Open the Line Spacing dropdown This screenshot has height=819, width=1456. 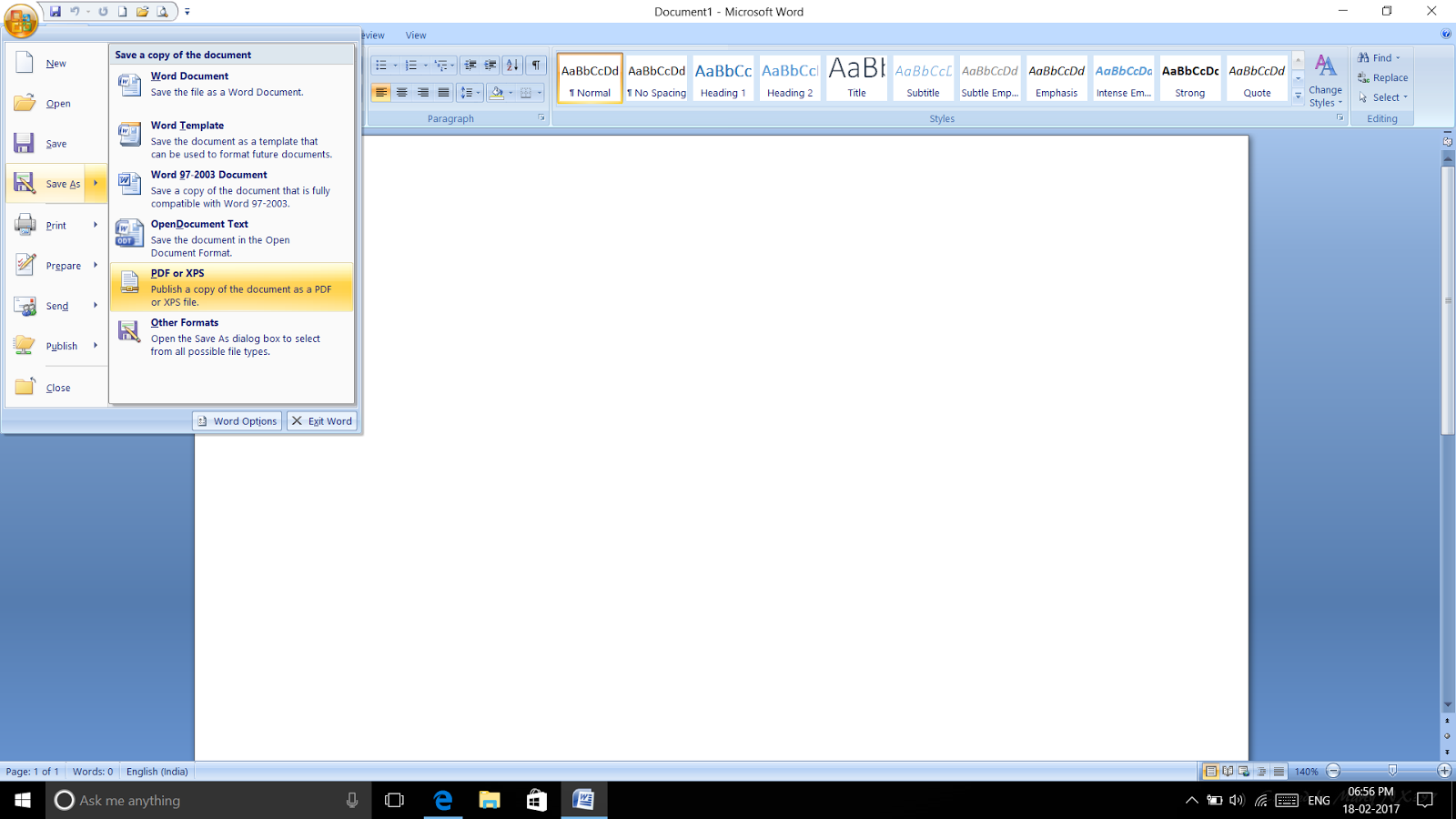pos(470,92)
